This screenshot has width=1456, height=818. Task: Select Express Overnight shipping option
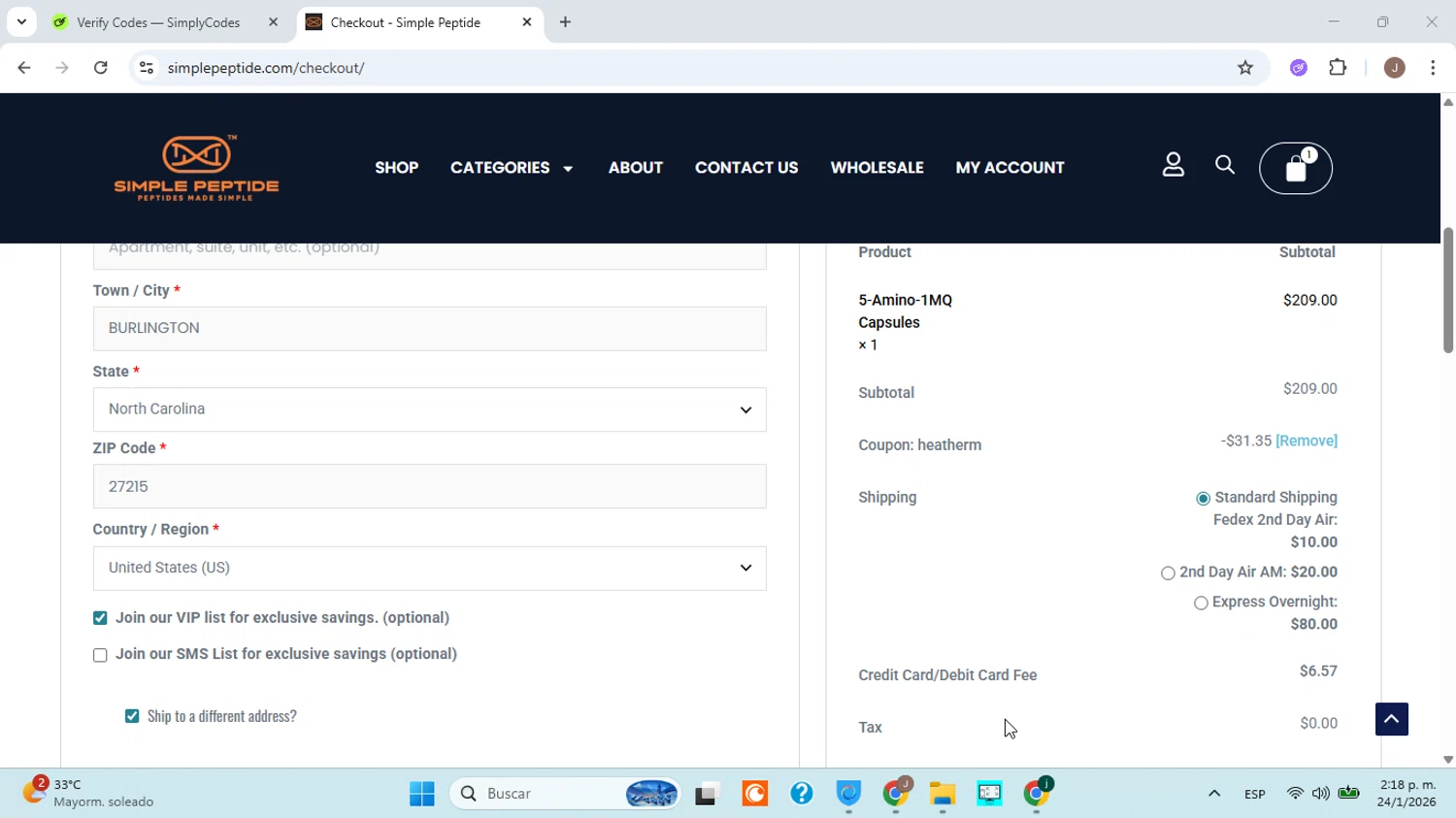[x=1201, y=604]
